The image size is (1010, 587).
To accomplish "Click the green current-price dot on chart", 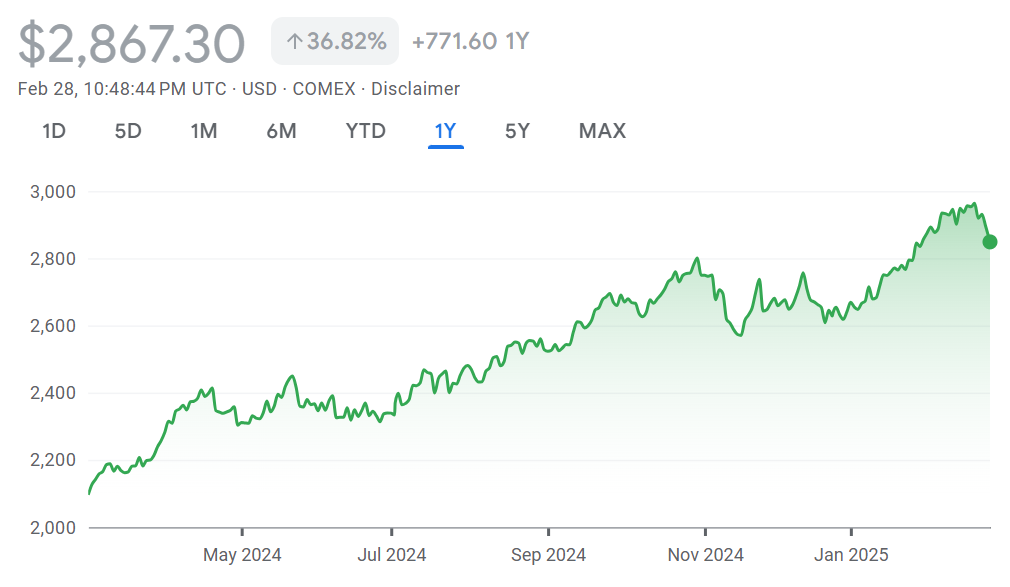I will 990,242.
